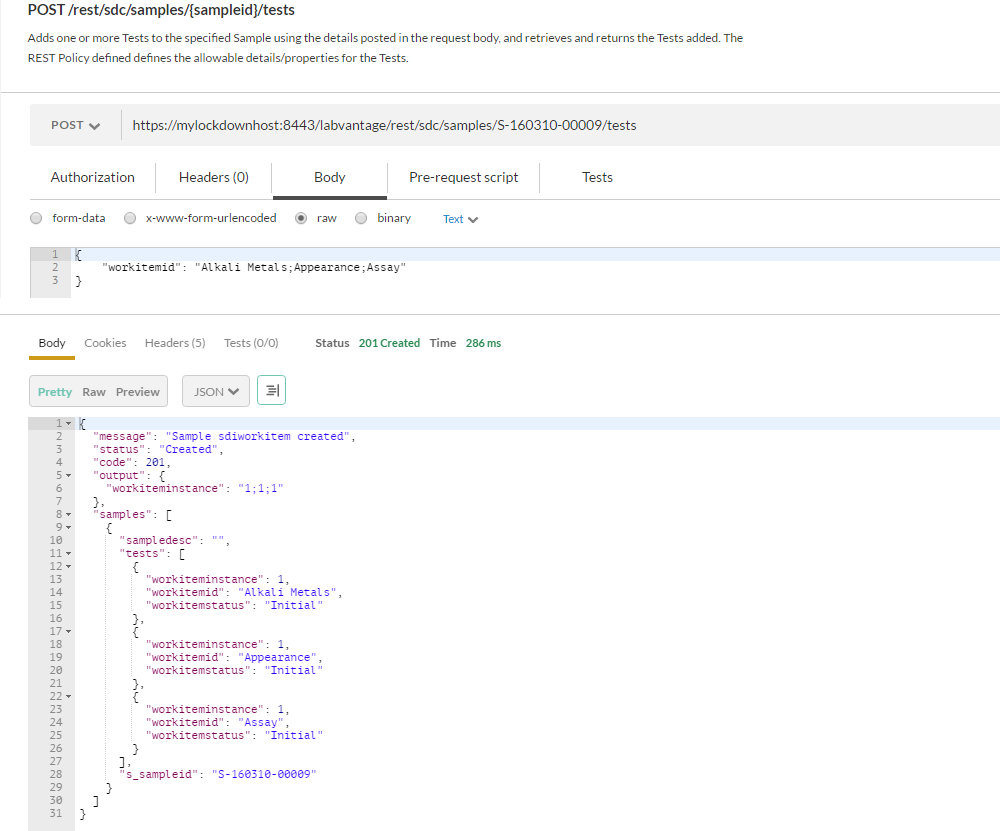The image size is (1000, 831).
Task: Open the response Cookies tab
Action: pos(105,343)
